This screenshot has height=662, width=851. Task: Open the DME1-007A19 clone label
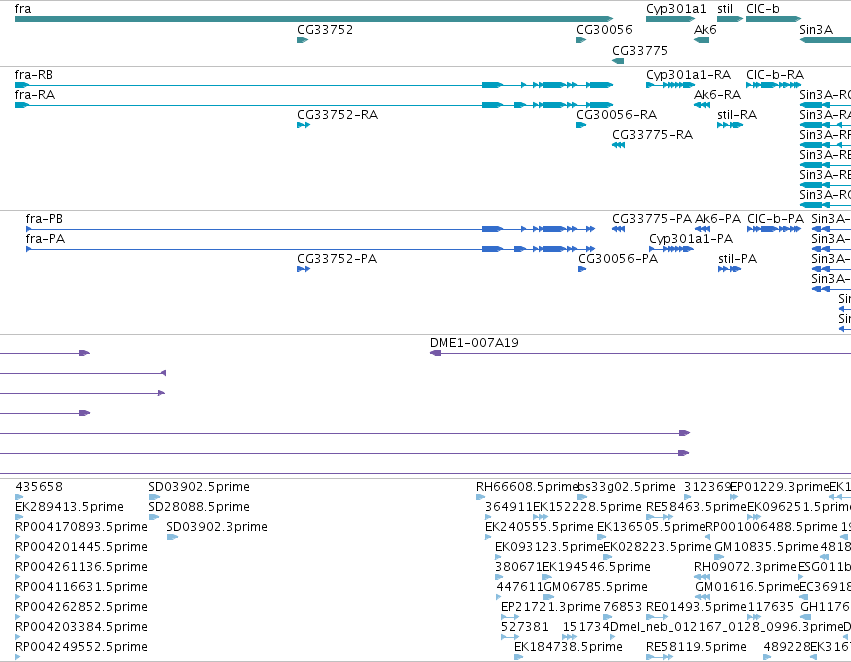coord(474,343)
